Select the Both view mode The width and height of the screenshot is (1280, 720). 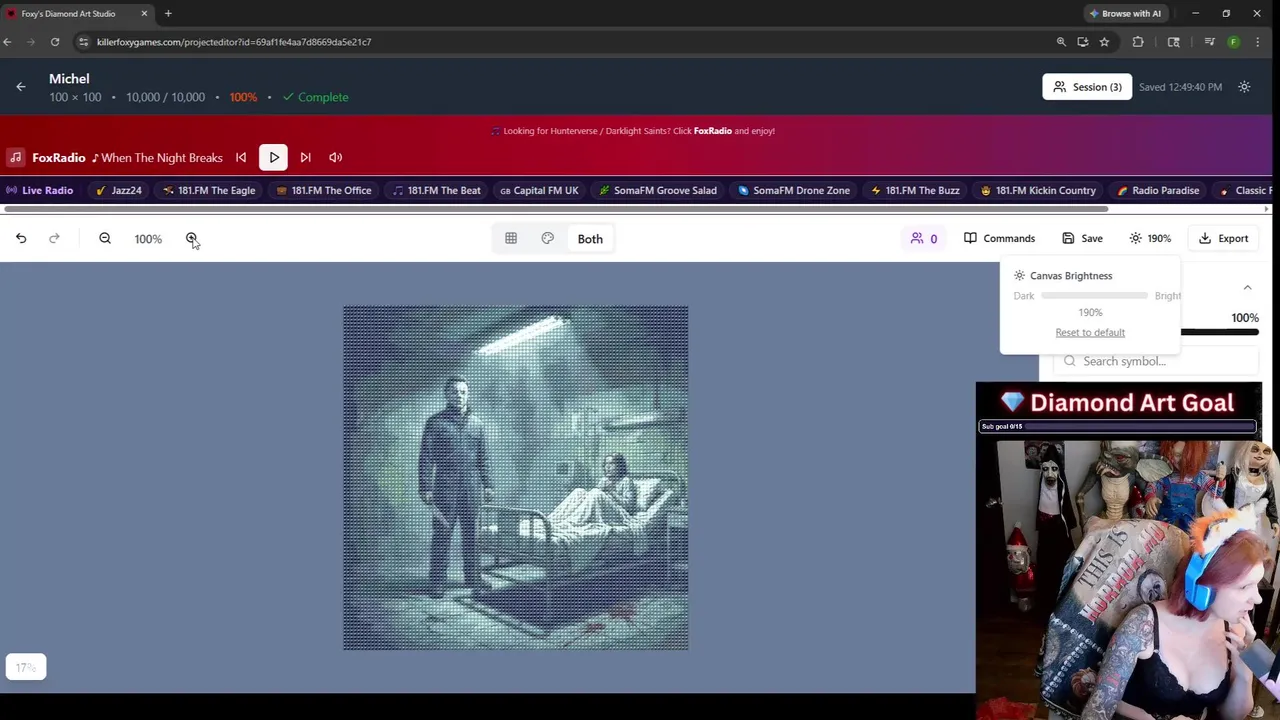point(590,239)
